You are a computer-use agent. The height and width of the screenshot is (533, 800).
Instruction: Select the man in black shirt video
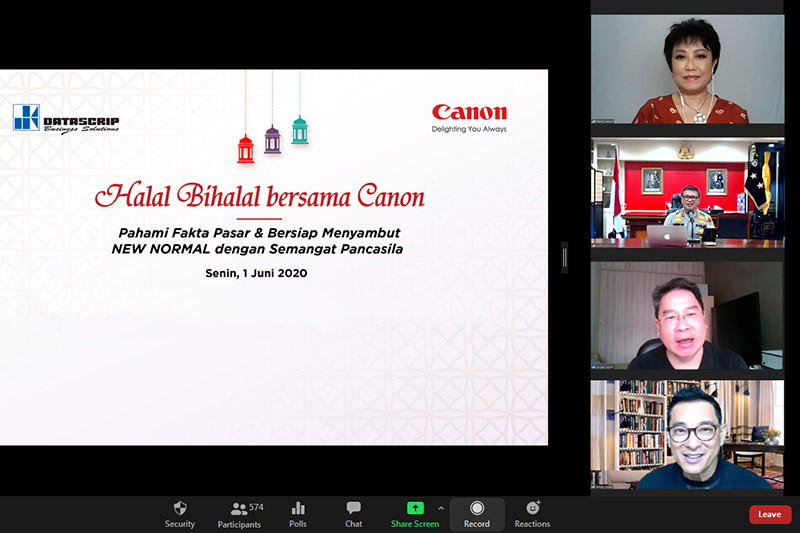pyautogui.click(x=687, y=316)
